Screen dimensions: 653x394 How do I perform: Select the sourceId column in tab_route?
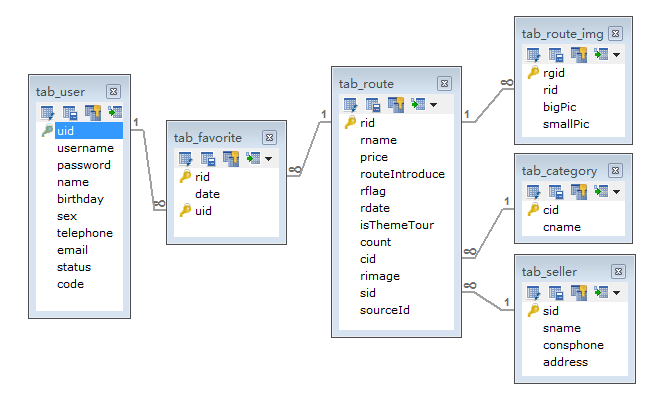click(x=385, y=310)
